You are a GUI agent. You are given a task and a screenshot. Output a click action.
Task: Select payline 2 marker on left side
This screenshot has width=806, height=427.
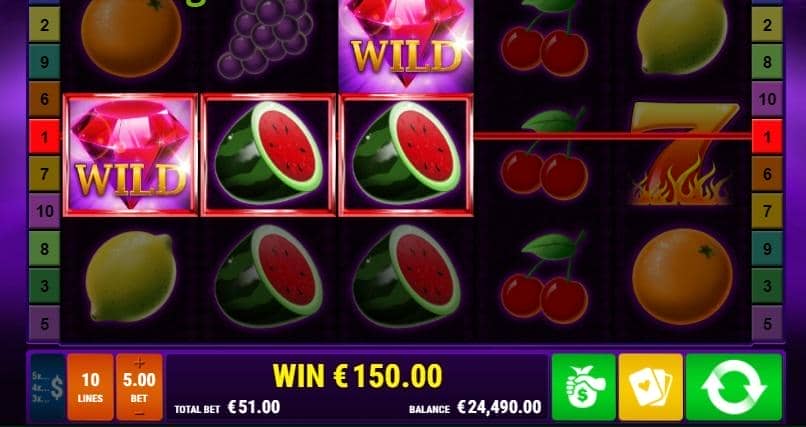pos(44,24)
